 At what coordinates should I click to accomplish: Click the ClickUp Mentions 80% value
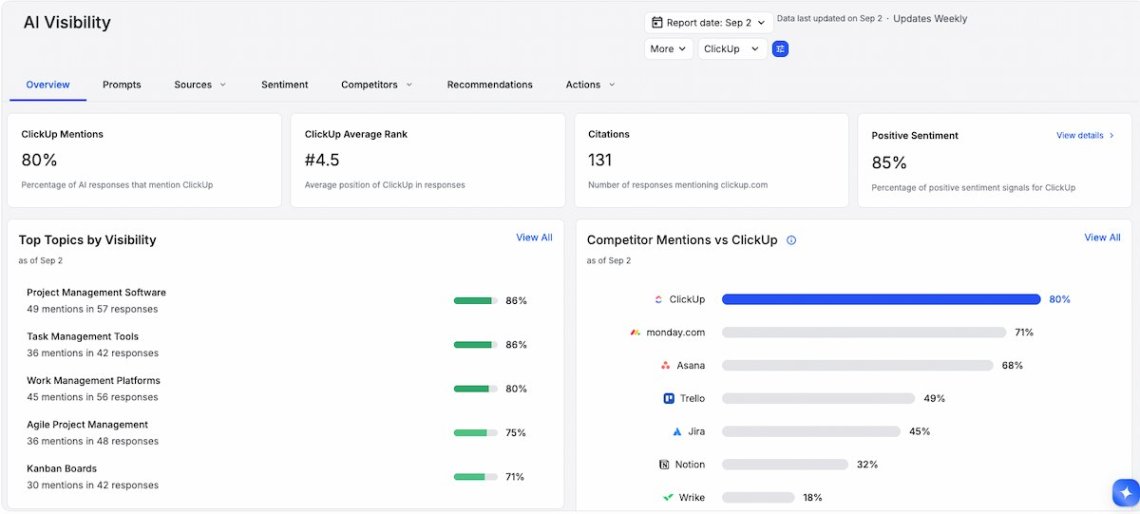click(39, 160)
